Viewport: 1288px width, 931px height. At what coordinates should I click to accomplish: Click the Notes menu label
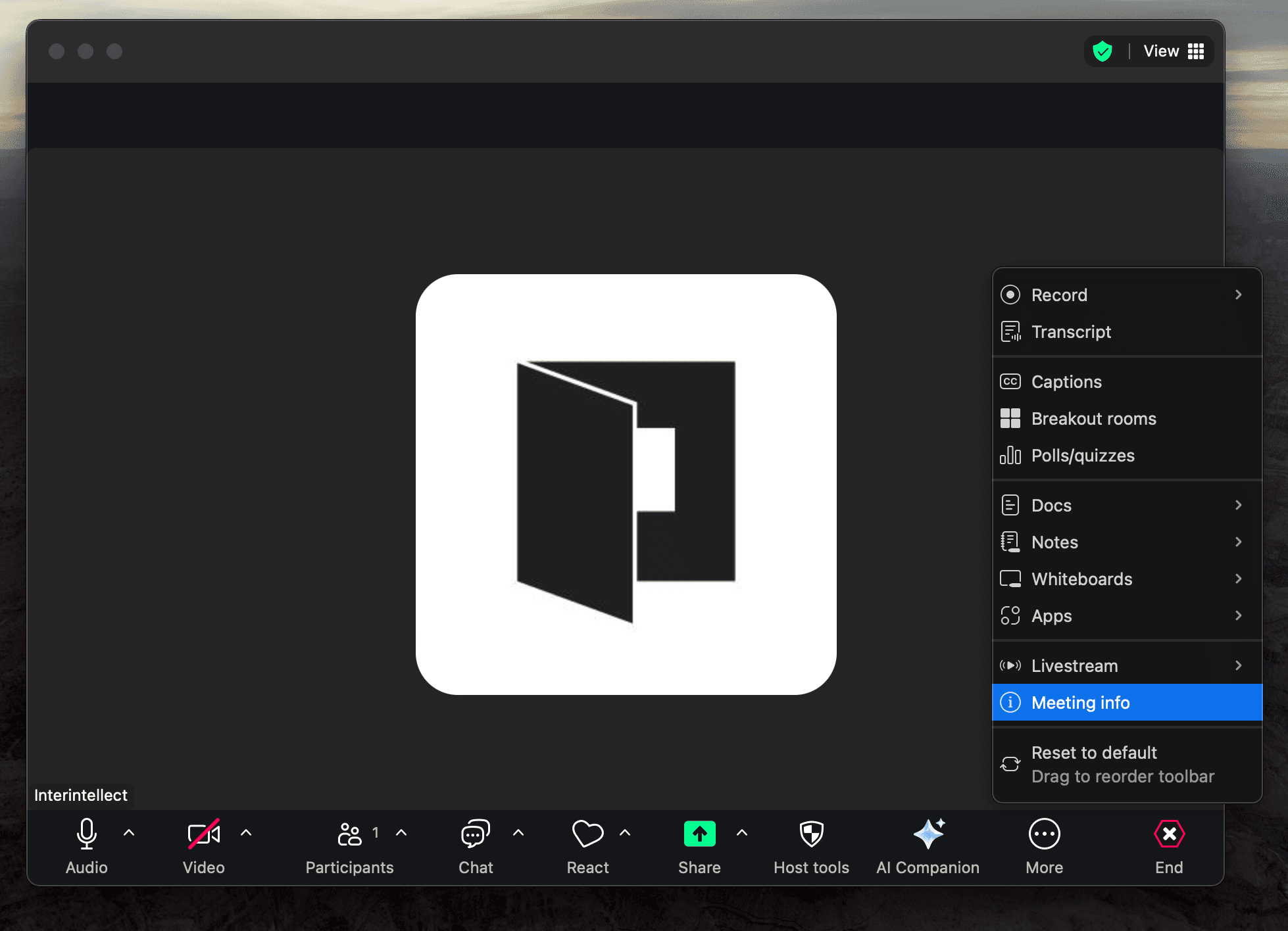pos(1054,542)
